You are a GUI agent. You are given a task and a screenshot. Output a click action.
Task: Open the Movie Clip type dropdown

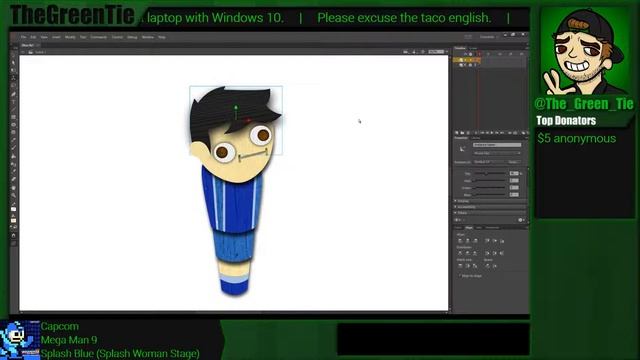(x=497, y=153)
